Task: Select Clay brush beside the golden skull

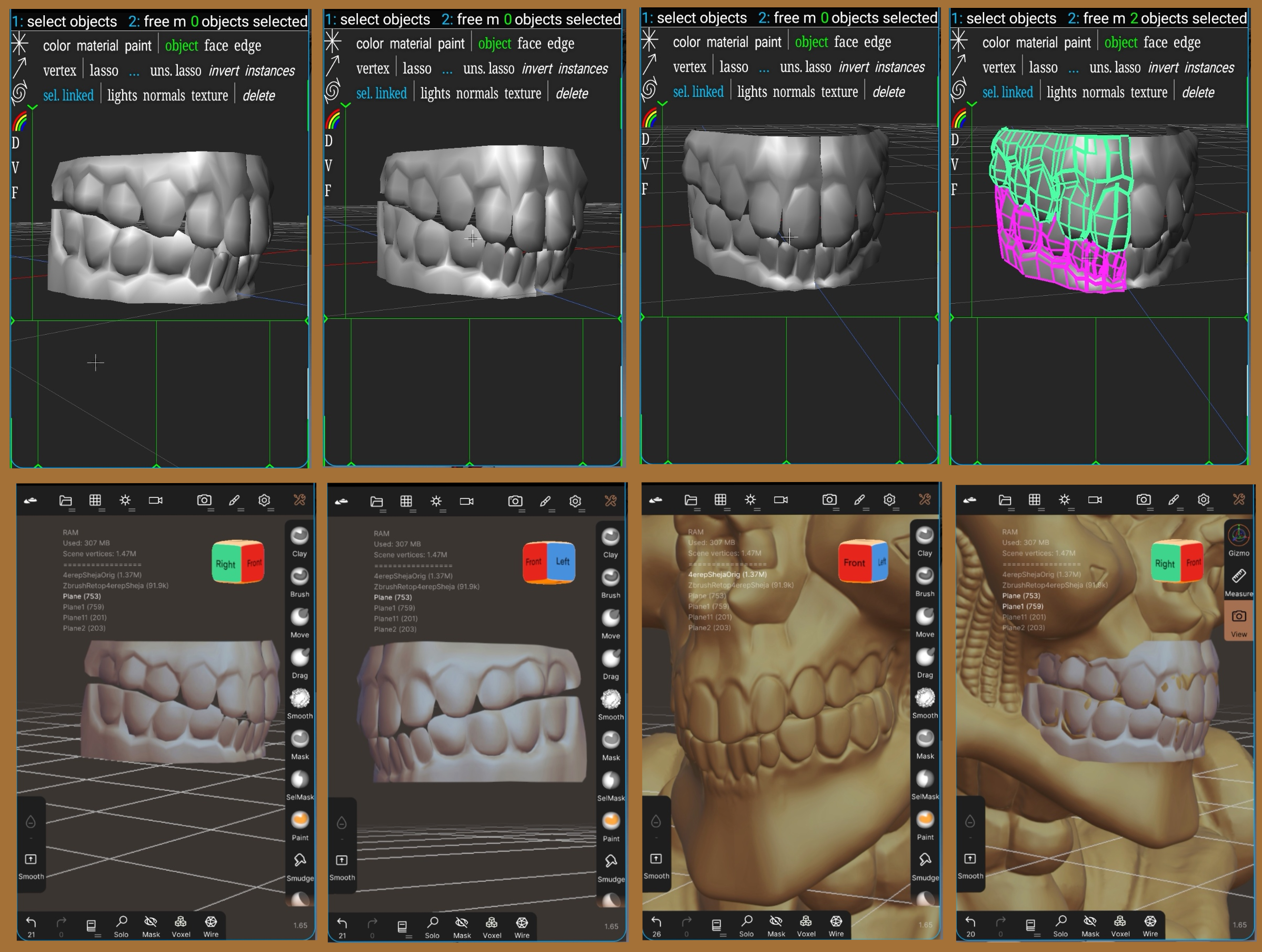Action: [x=924, y=536]
